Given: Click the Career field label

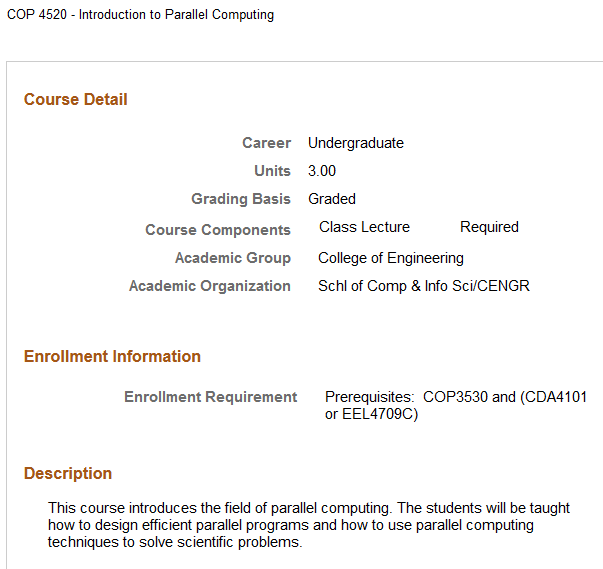Looking at the screenshot, I should point(266,143).
